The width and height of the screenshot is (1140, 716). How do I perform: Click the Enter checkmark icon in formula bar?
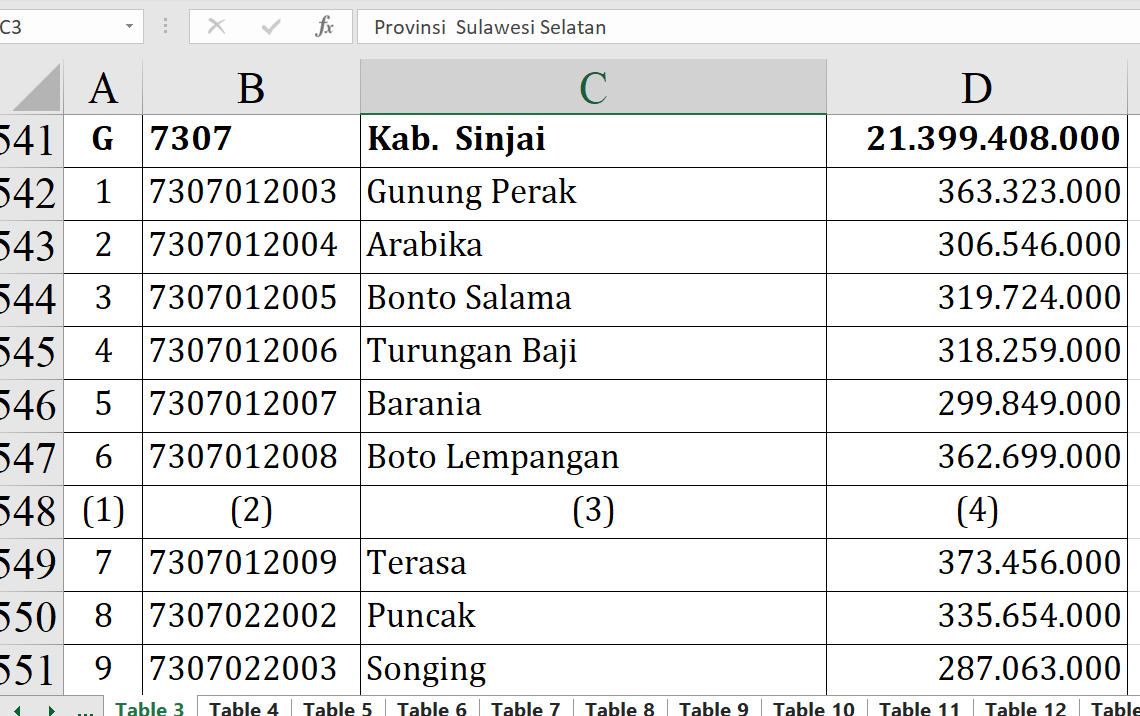pyautogui.click(x=270, y=27)
